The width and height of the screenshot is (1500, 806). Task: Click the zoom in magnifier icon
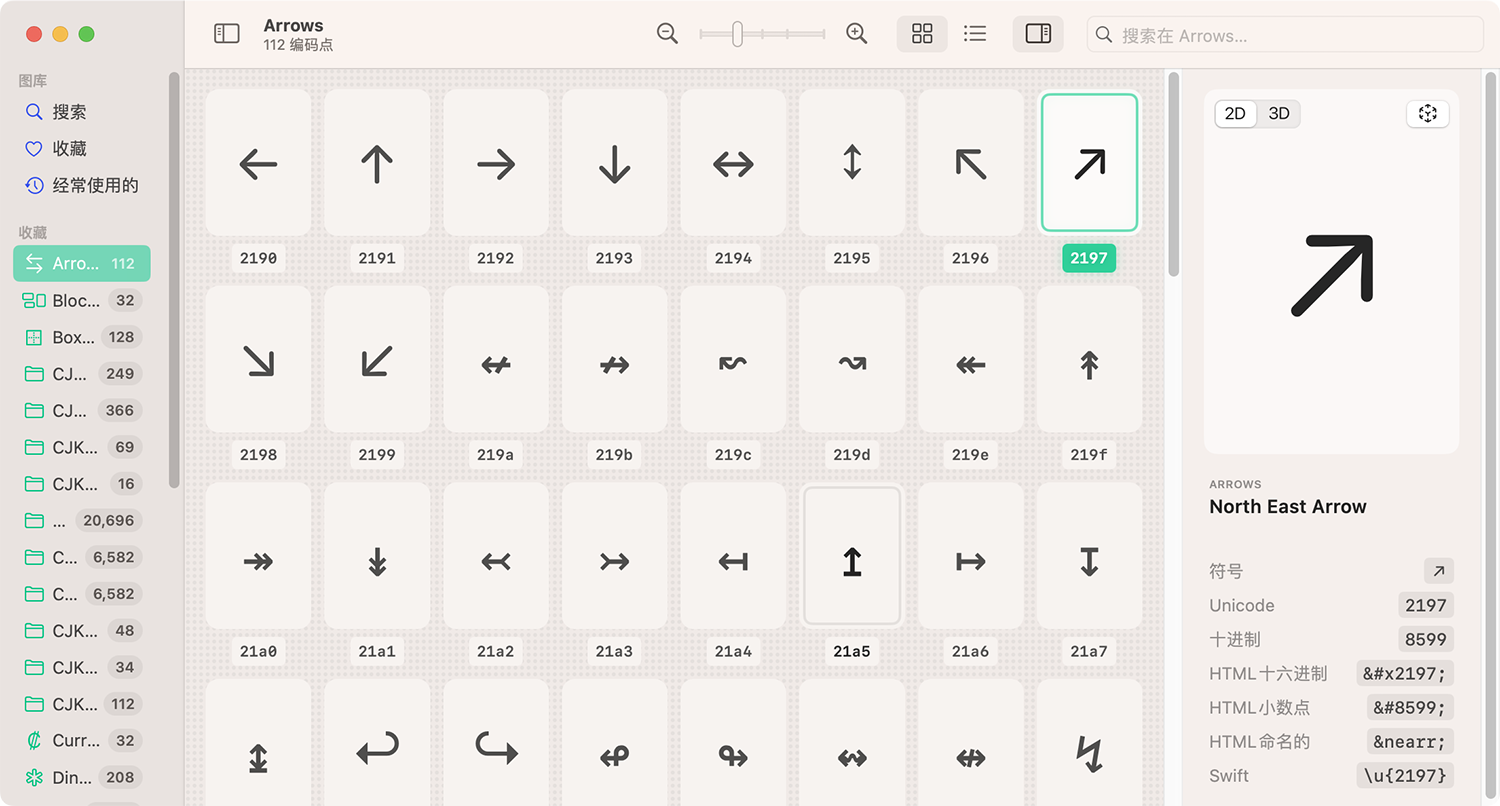[856, 33]
